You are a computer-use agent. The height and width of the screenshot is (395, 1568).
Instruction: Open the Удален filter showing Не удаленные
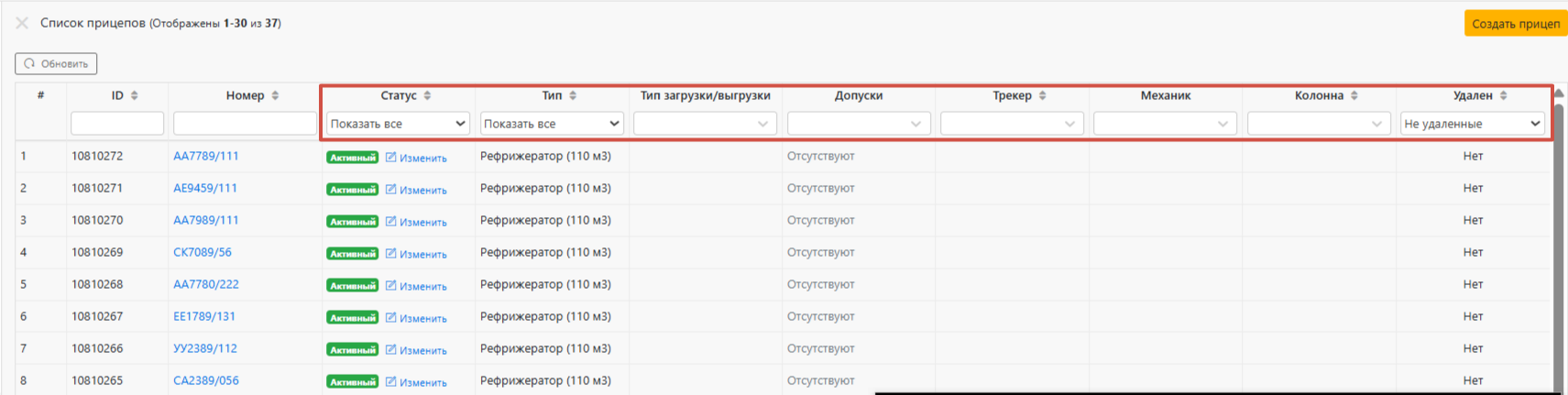1473,124
